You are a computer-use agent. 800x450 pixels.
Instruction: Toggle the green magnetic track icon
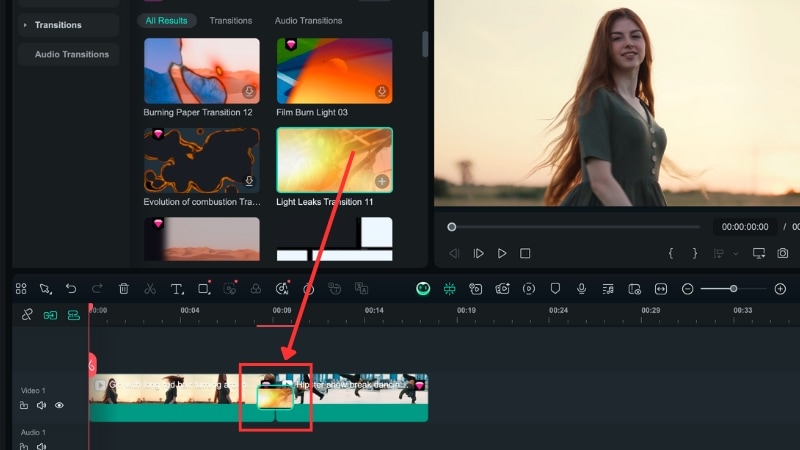[73, 315]
